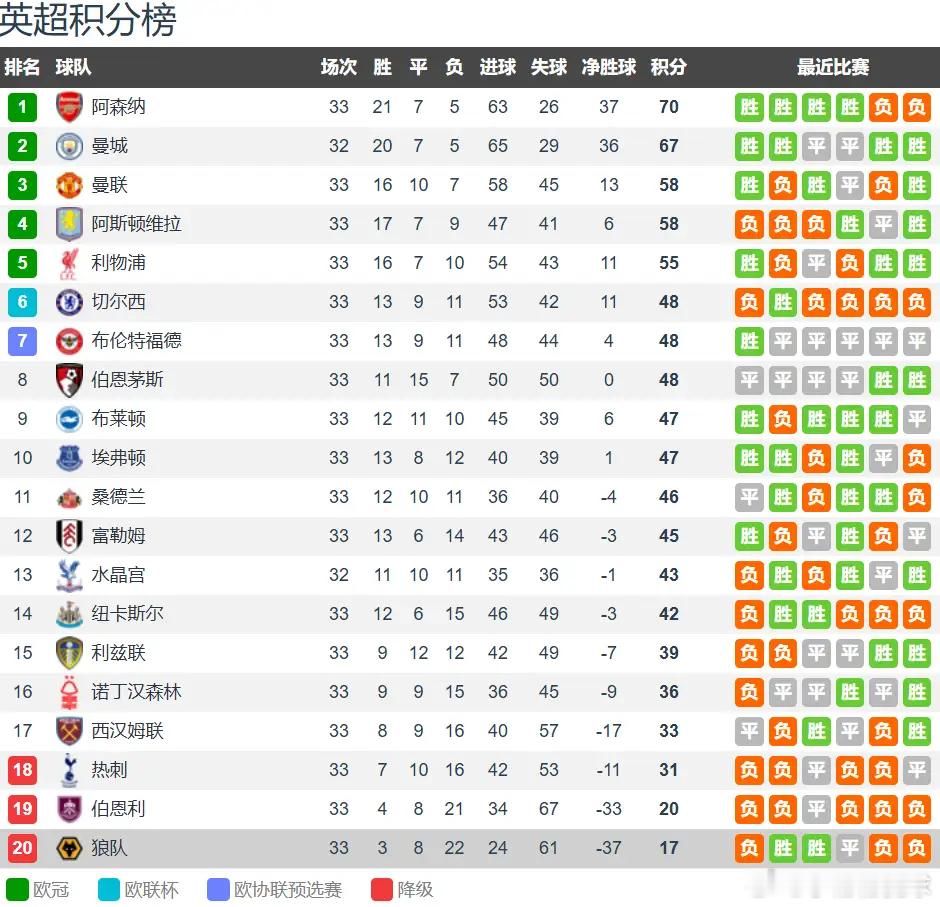Open the 纽卡斯尔 team link
The height and width of the screenshot is (907, 940).
click(x=127, y=614)
